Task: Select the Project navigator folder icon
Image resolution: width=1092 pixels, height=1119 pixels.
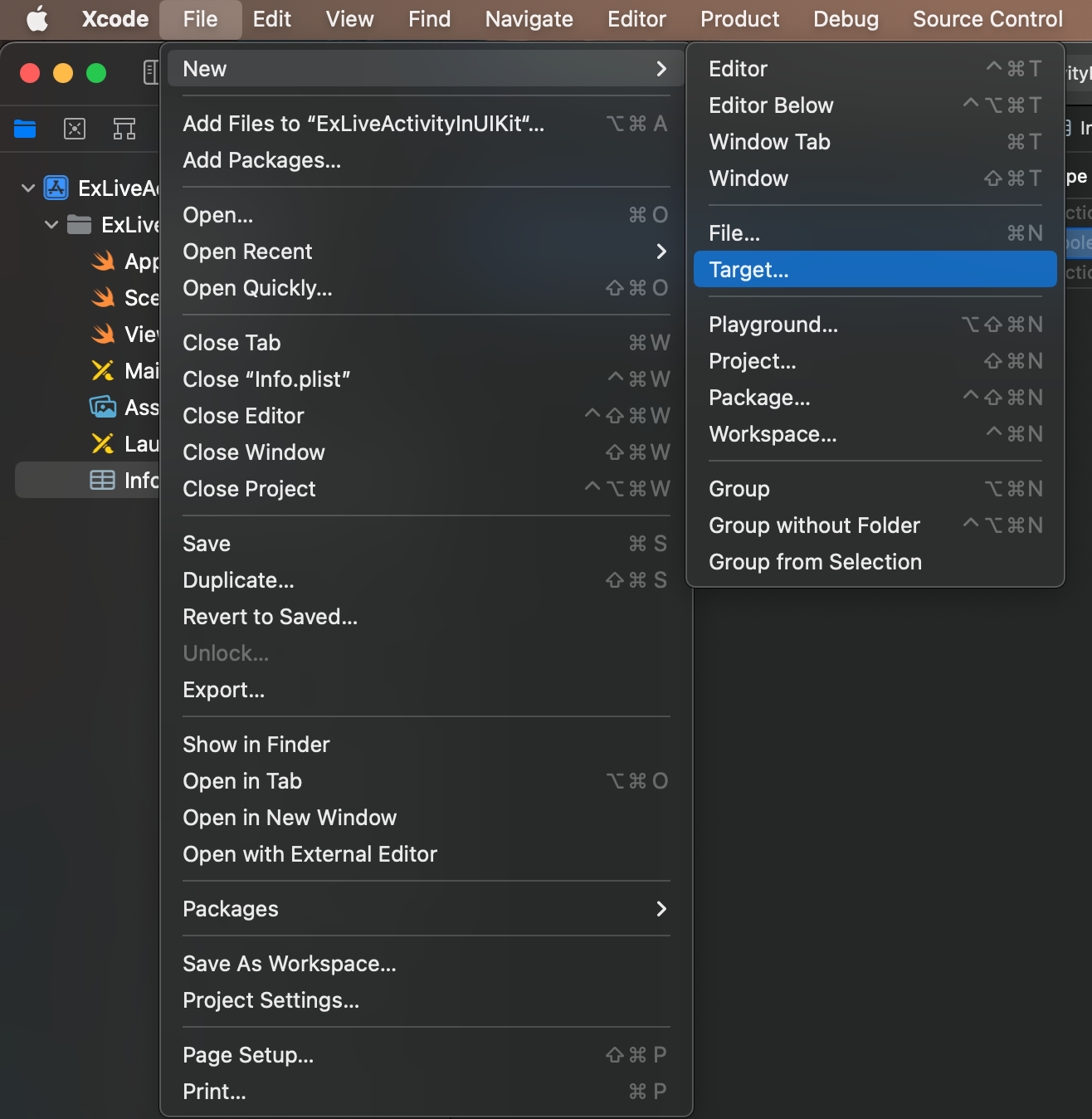Action: coord(25,129)
